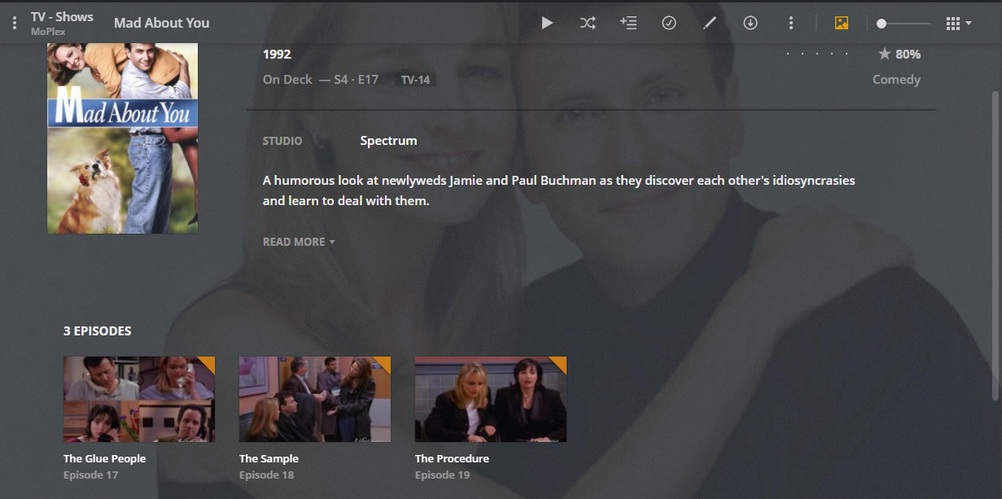Play the show with Play icon
Viewport: 1002px width, 499px height.
547,23
